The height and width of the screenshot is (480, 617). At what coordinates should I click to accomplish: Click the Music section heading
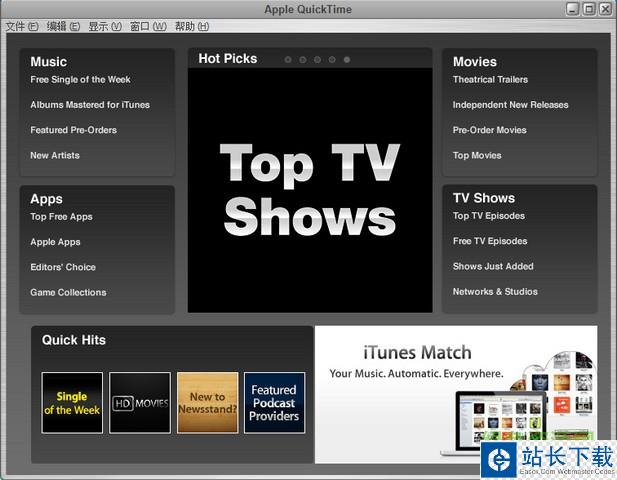49,62
